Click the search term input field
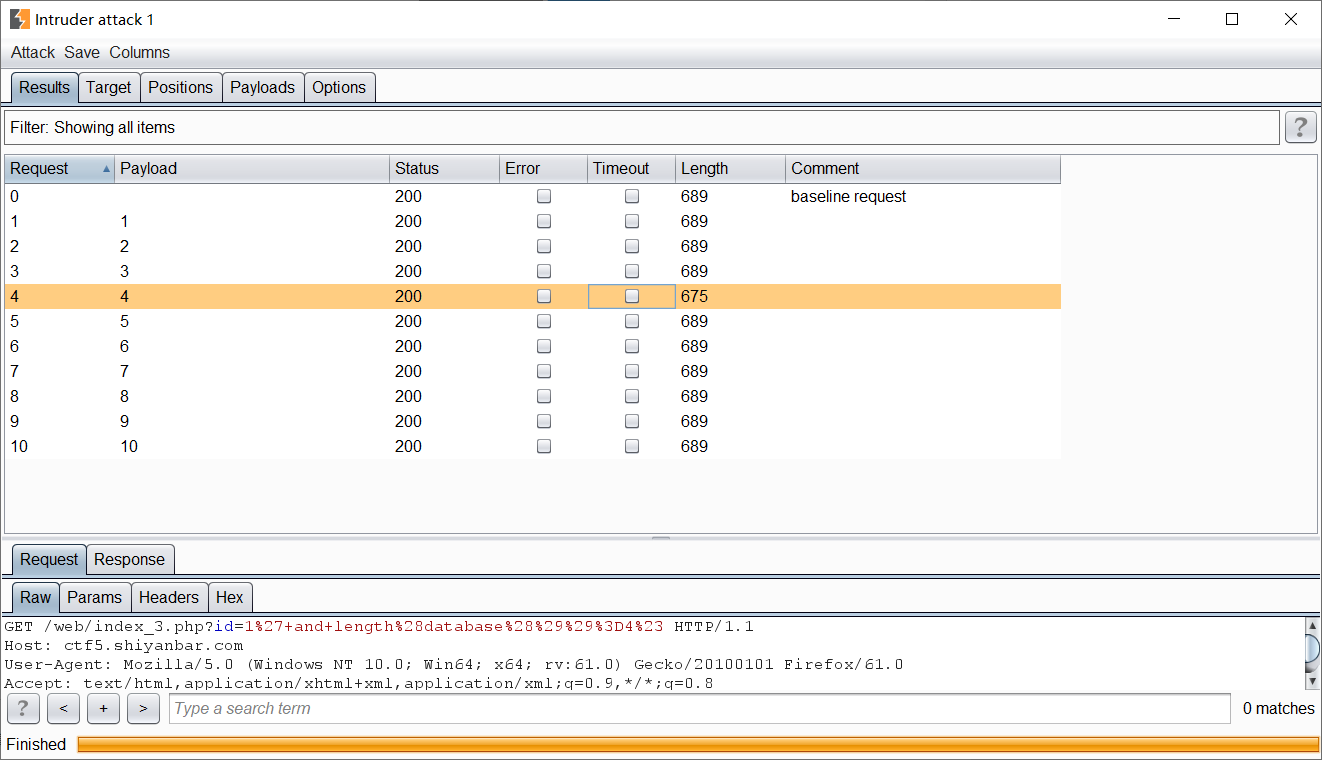The image size is (1322, 760). (x=700, y=709)
